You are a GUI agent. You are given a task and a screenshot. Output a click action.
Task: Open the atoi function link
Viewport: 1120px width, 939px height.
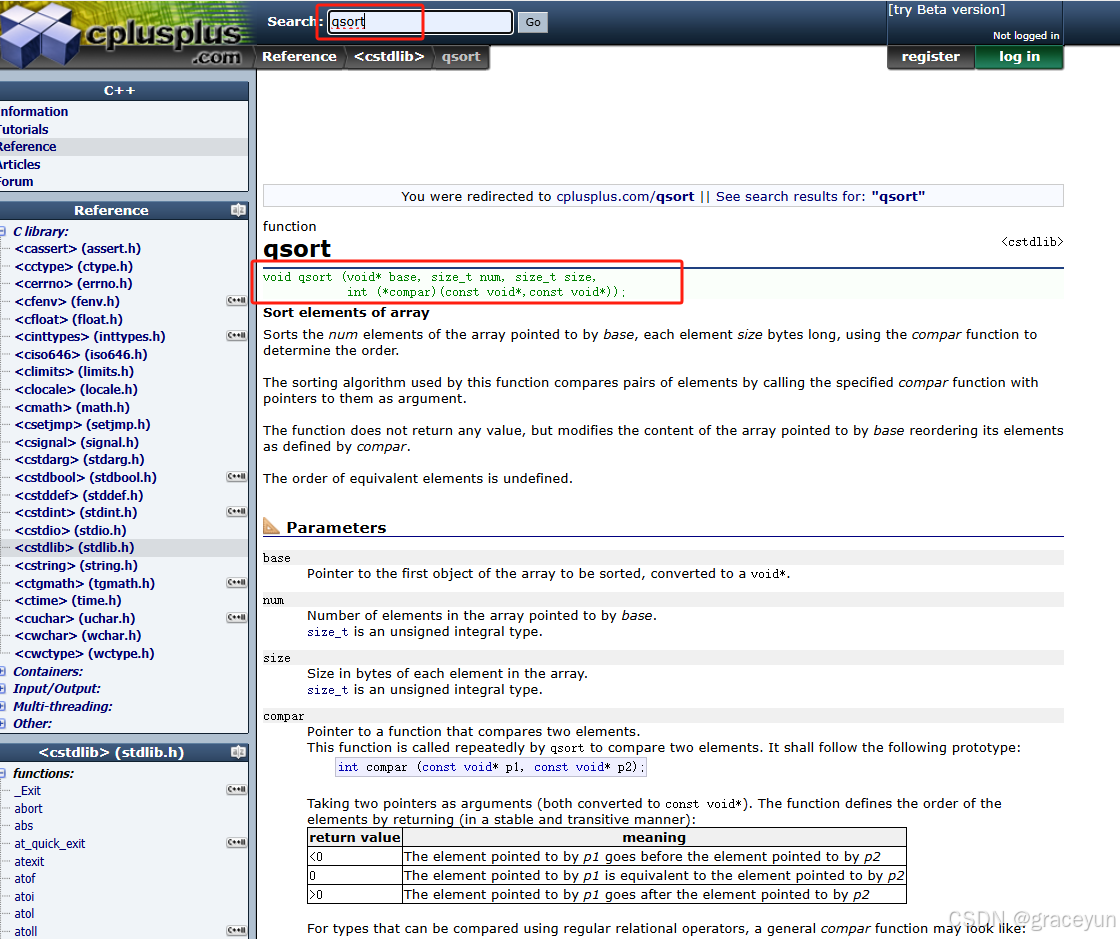24,896
